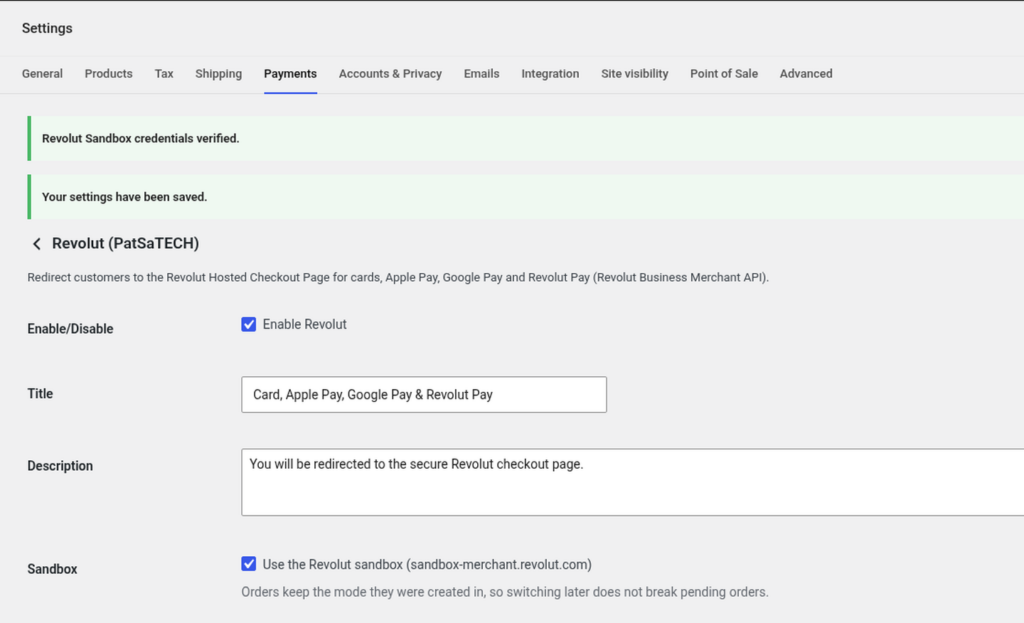Screen dimensions: 1024x623
Task: Click the Description field label
Action: point(60,466)
